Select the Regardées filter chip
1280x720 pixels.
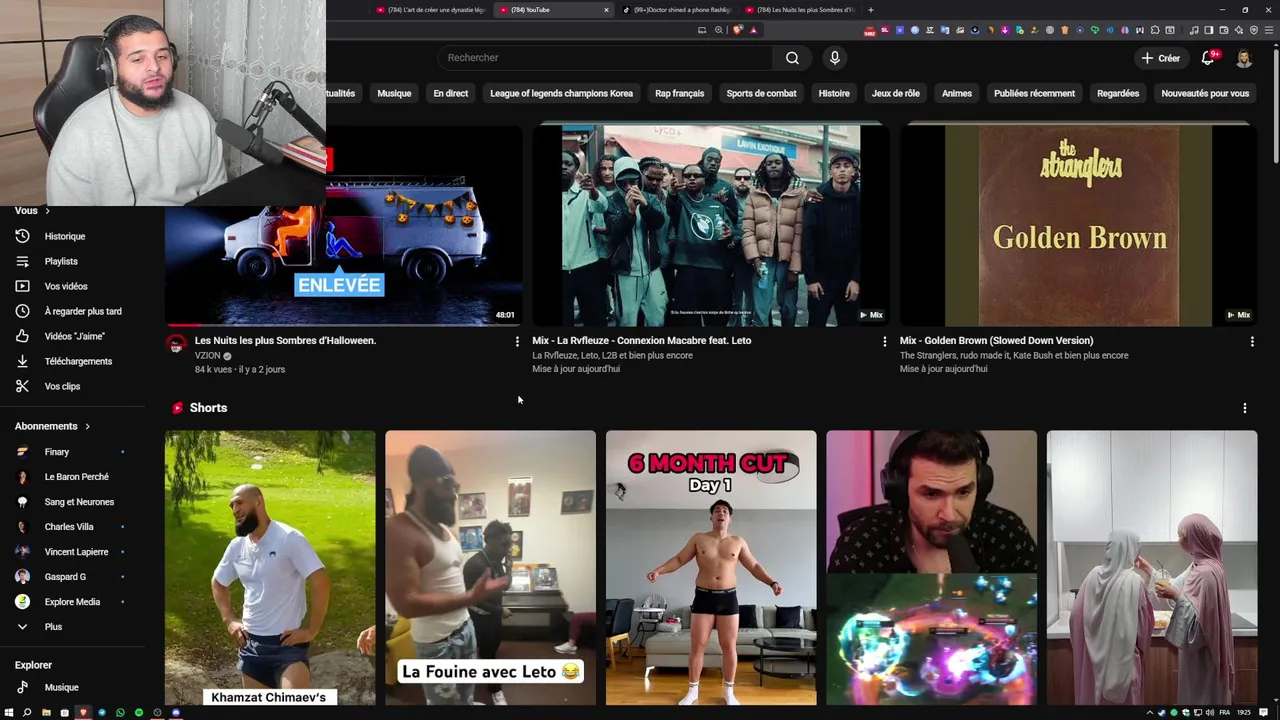click(1118, 93)
